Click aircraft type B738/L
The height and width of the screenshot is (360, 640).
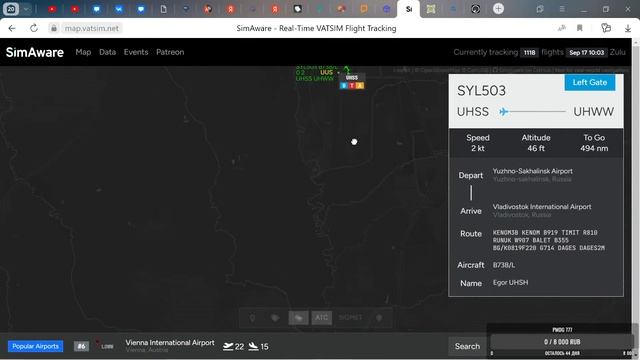[x=504, y=265]
